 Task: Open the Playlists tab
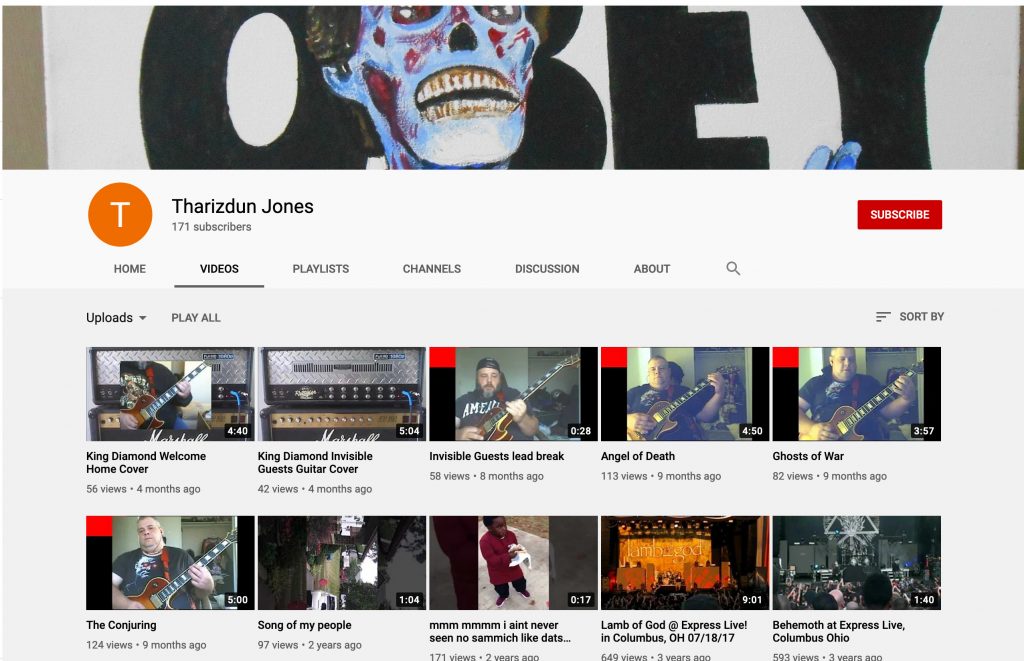[x=321, y=268]
